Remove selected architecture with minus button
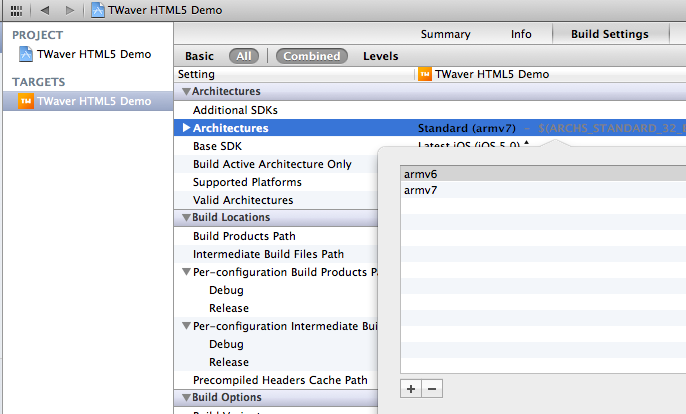 [x=432, y=389]
